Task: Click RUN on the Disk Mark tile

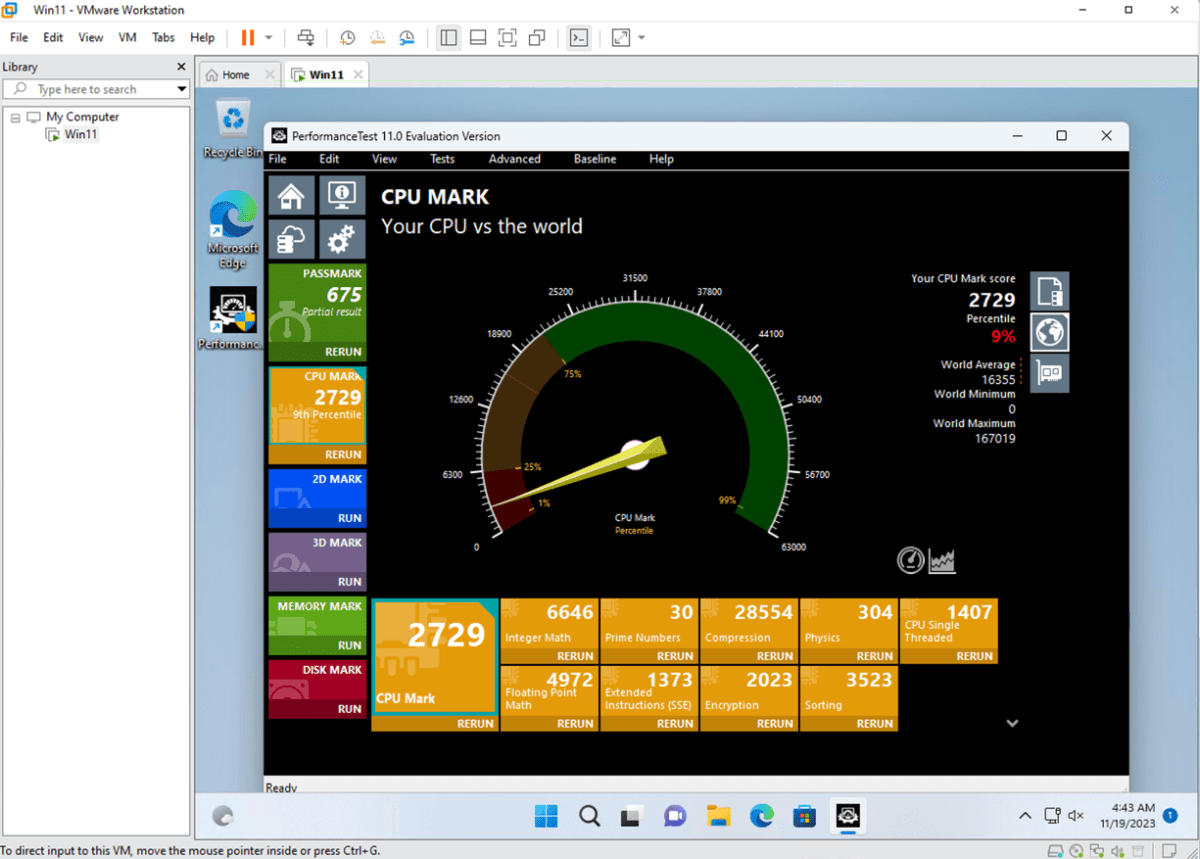Action: pyautogui.click(x=349, y=708)
